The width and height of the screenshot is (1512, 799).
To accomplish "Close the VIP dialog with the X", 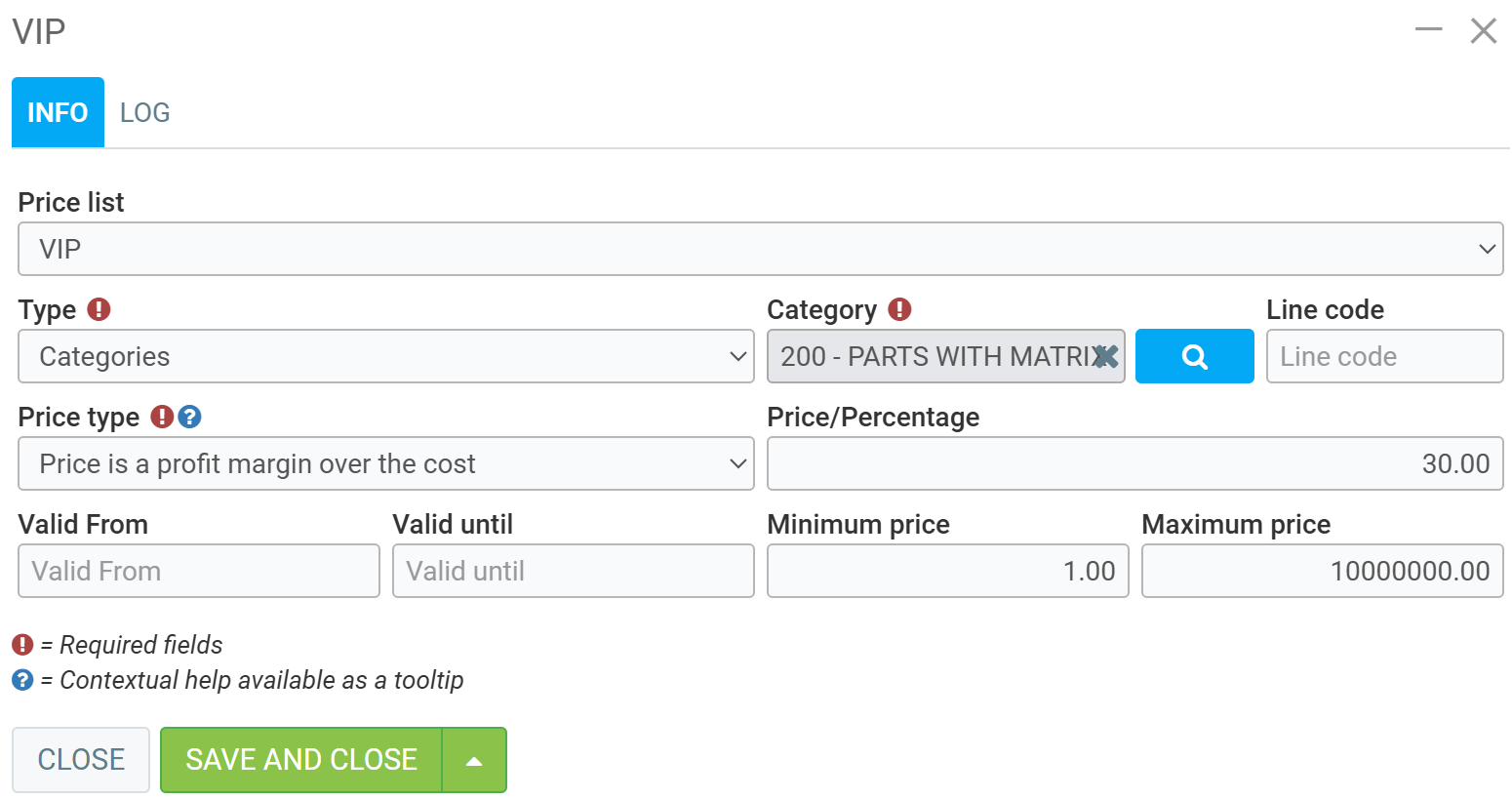I will point(1483,30).
